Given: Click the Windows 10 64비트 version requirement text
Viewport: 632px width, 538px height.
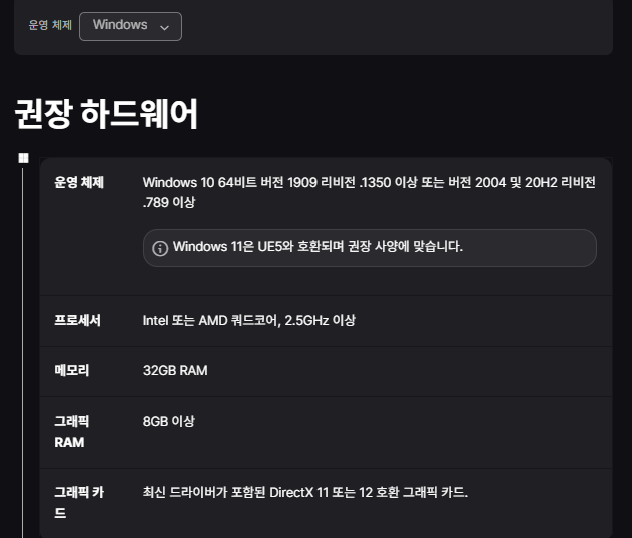Looking at the screenshot, I should point(369,192).
